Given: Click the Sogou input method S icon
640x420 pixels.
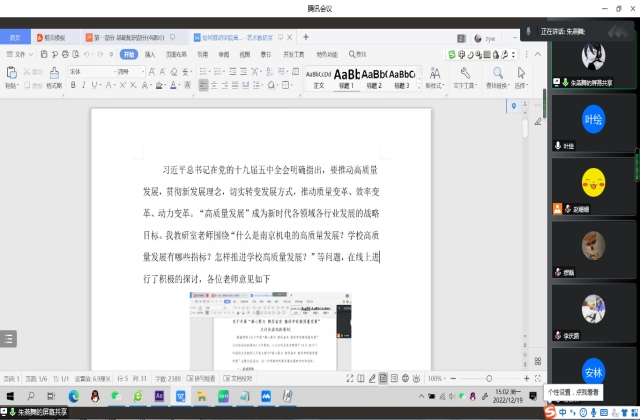Looking at the screenshot, I should click(551, 412).
